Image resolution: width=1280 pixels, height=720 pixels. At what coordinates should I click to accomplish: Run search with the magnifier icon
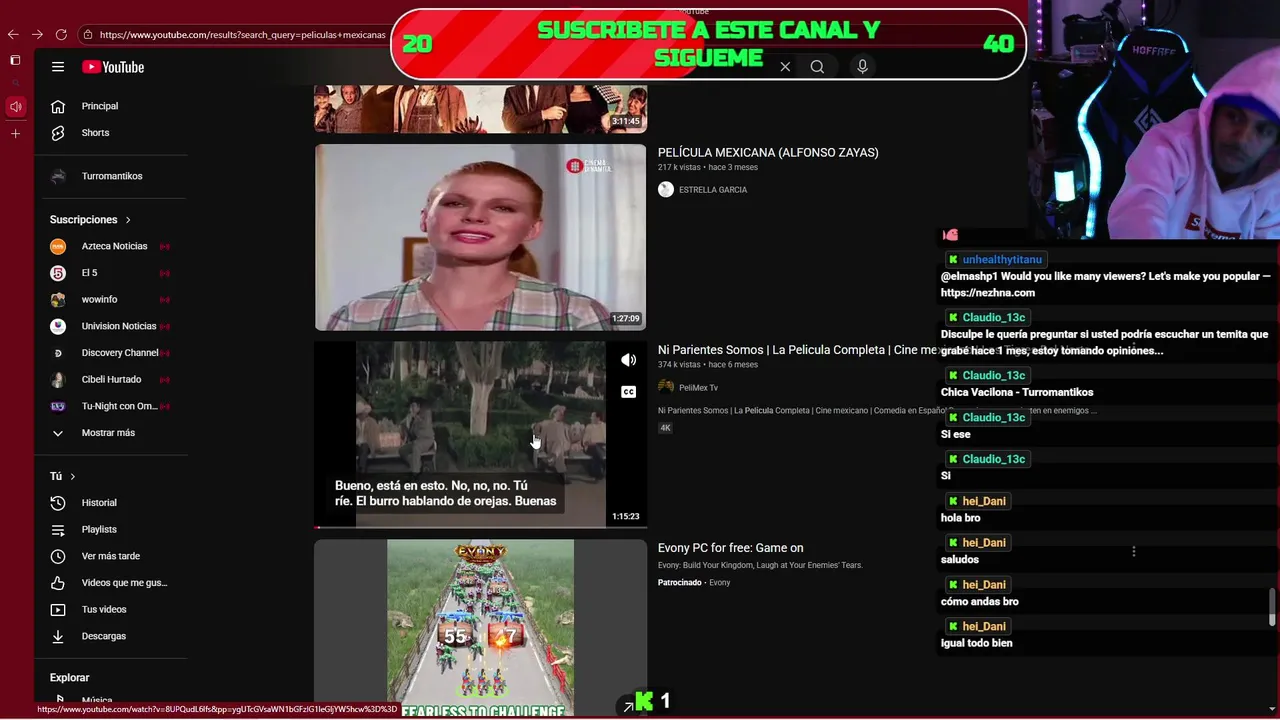[817, 67]
